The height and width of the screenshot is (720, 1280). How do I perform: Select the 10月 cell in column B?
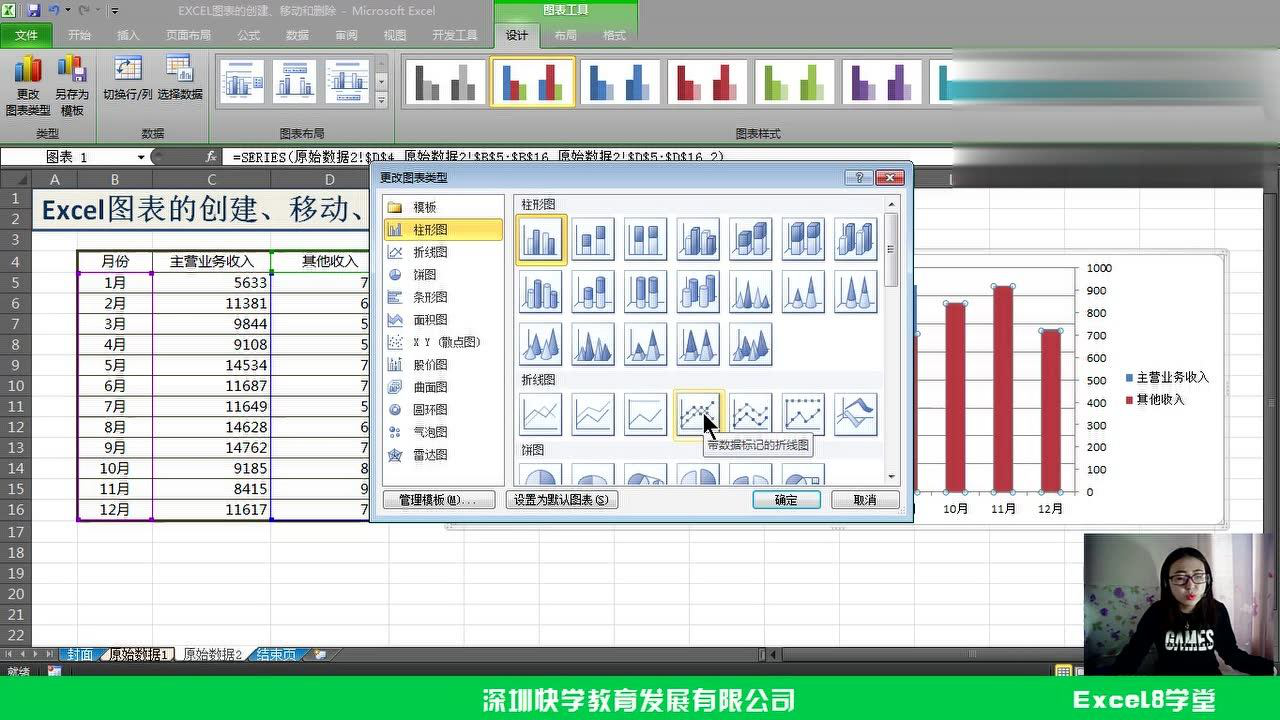click(115, 468)
